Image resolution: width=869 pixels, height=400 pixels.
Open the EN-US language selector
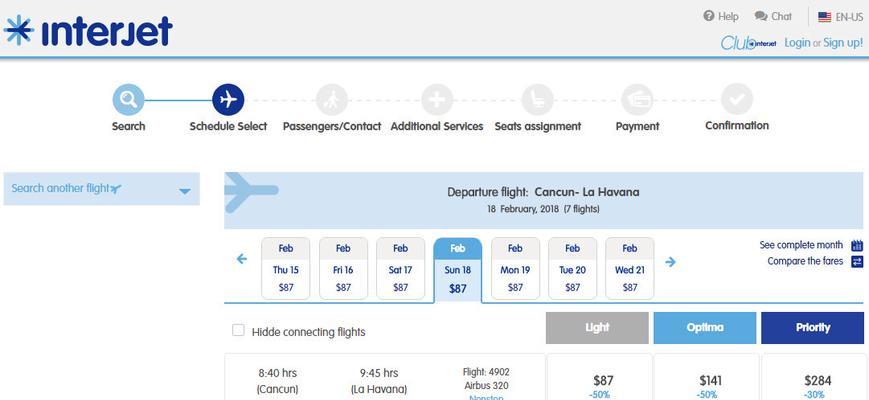click(840, 17)
